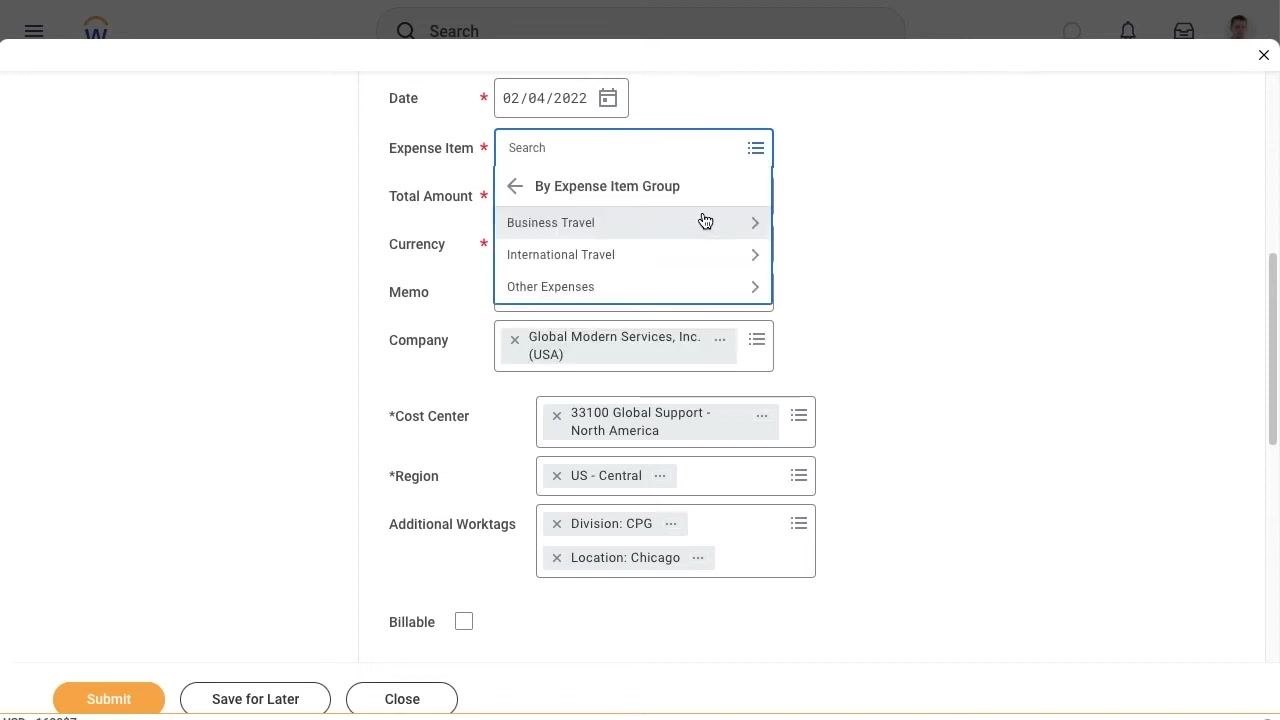Screen dimensions: 1280x720
Task: Open Region prompt list icon
Action: [x=799, y=475]
